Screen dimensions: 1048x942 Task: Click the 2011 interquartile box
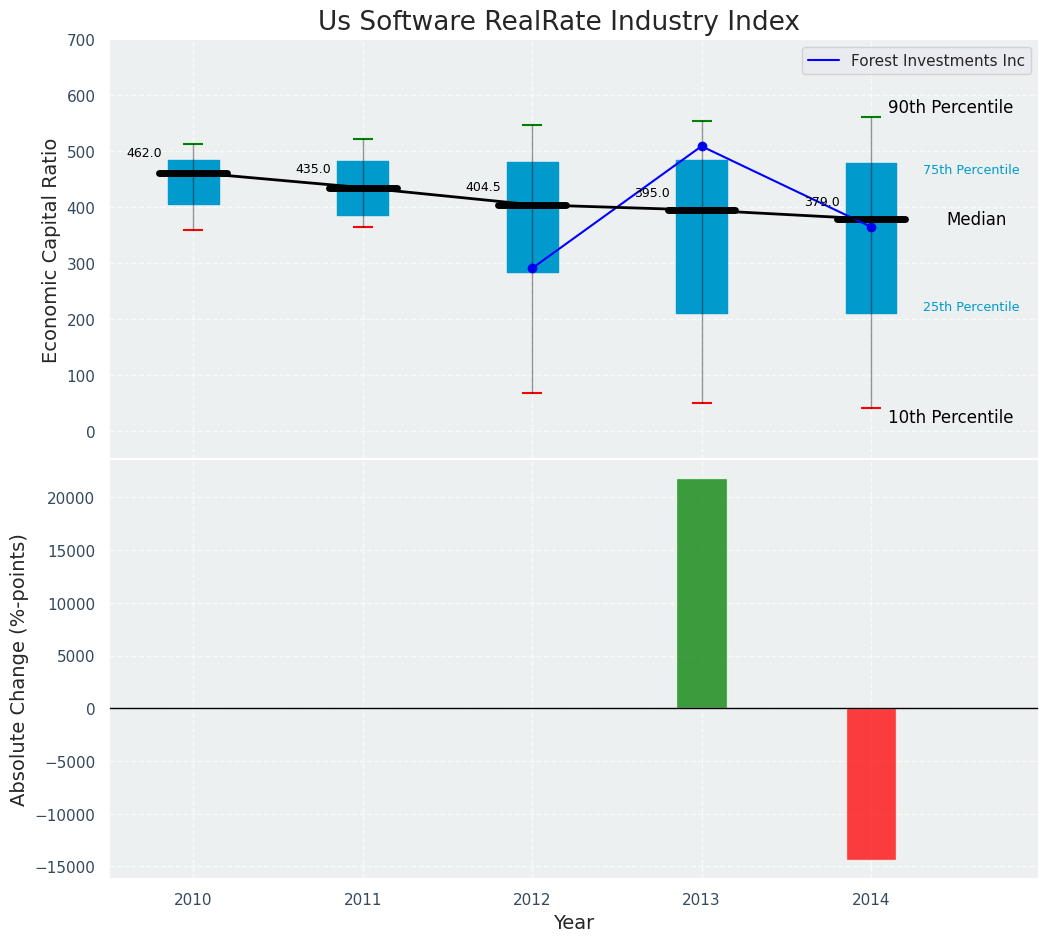point(363,189)
